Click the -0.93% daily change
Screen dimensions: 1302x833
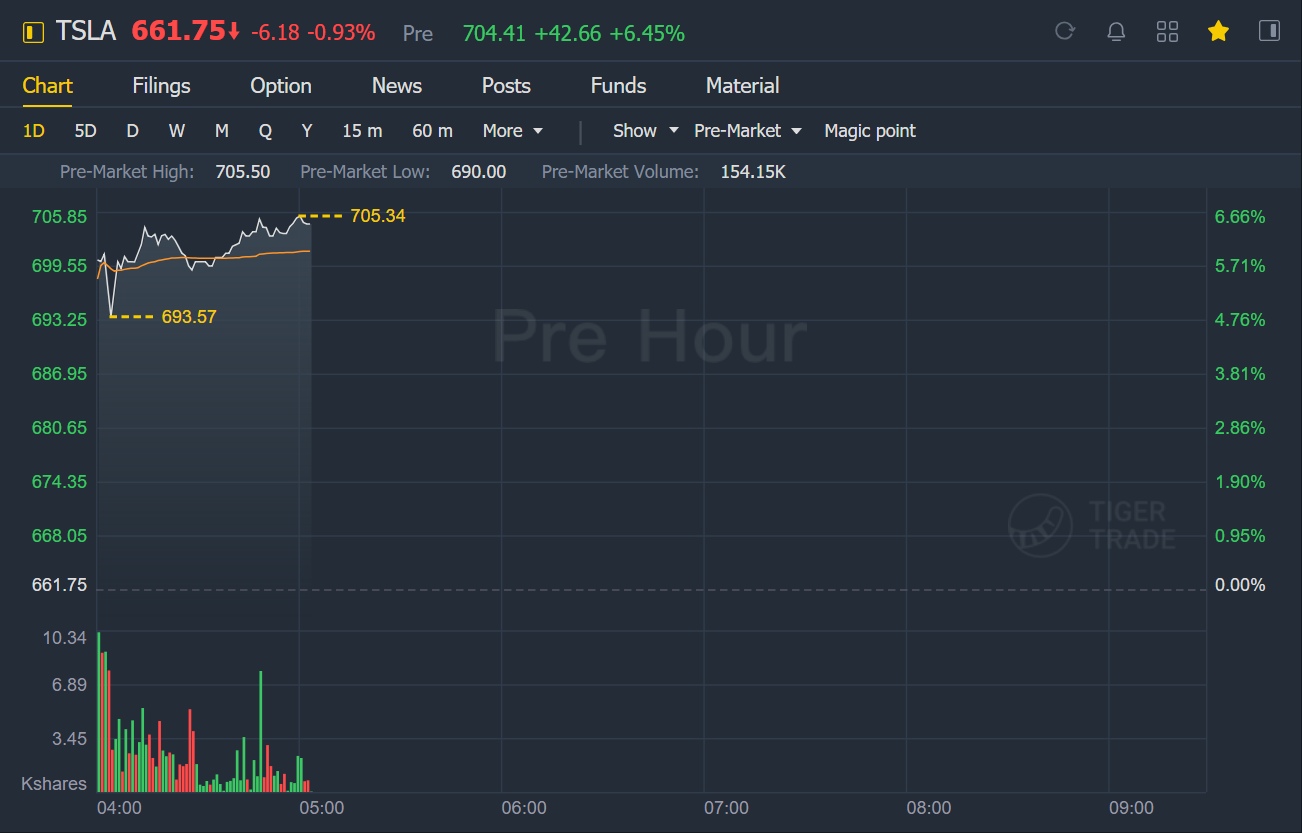[341, 33]
